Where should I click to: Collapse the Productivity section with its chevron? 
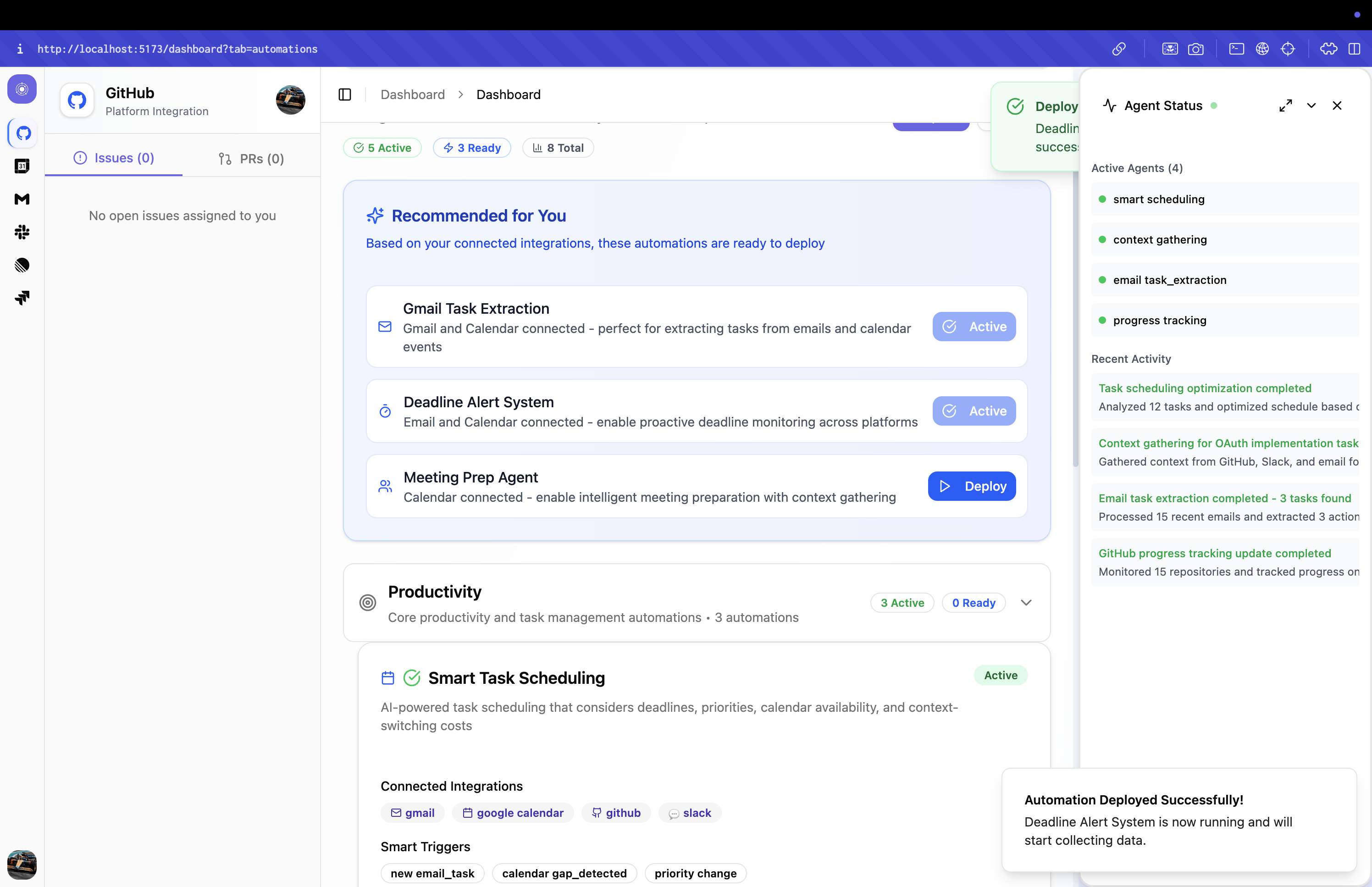point(1025,603)
